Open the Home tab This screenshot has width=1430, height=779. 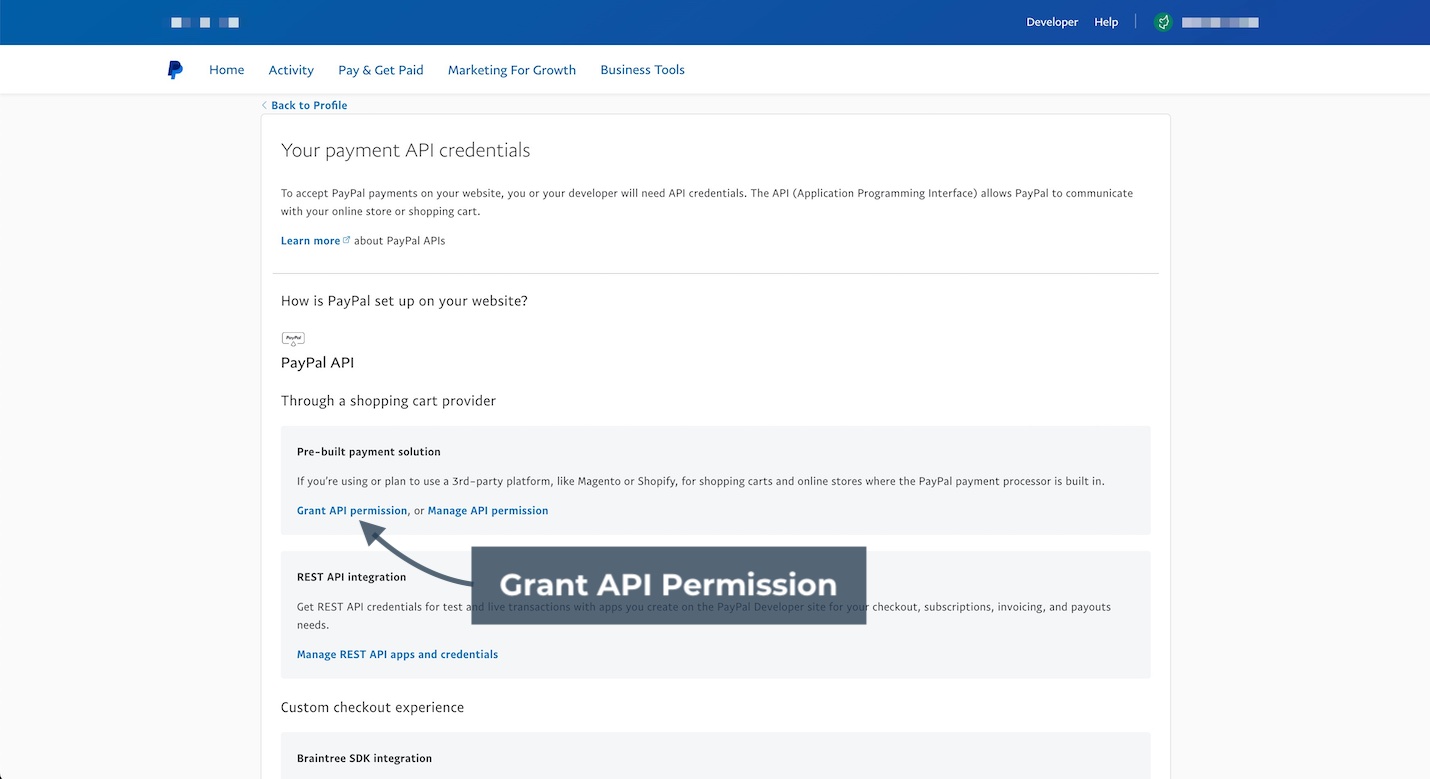(227, 70)
